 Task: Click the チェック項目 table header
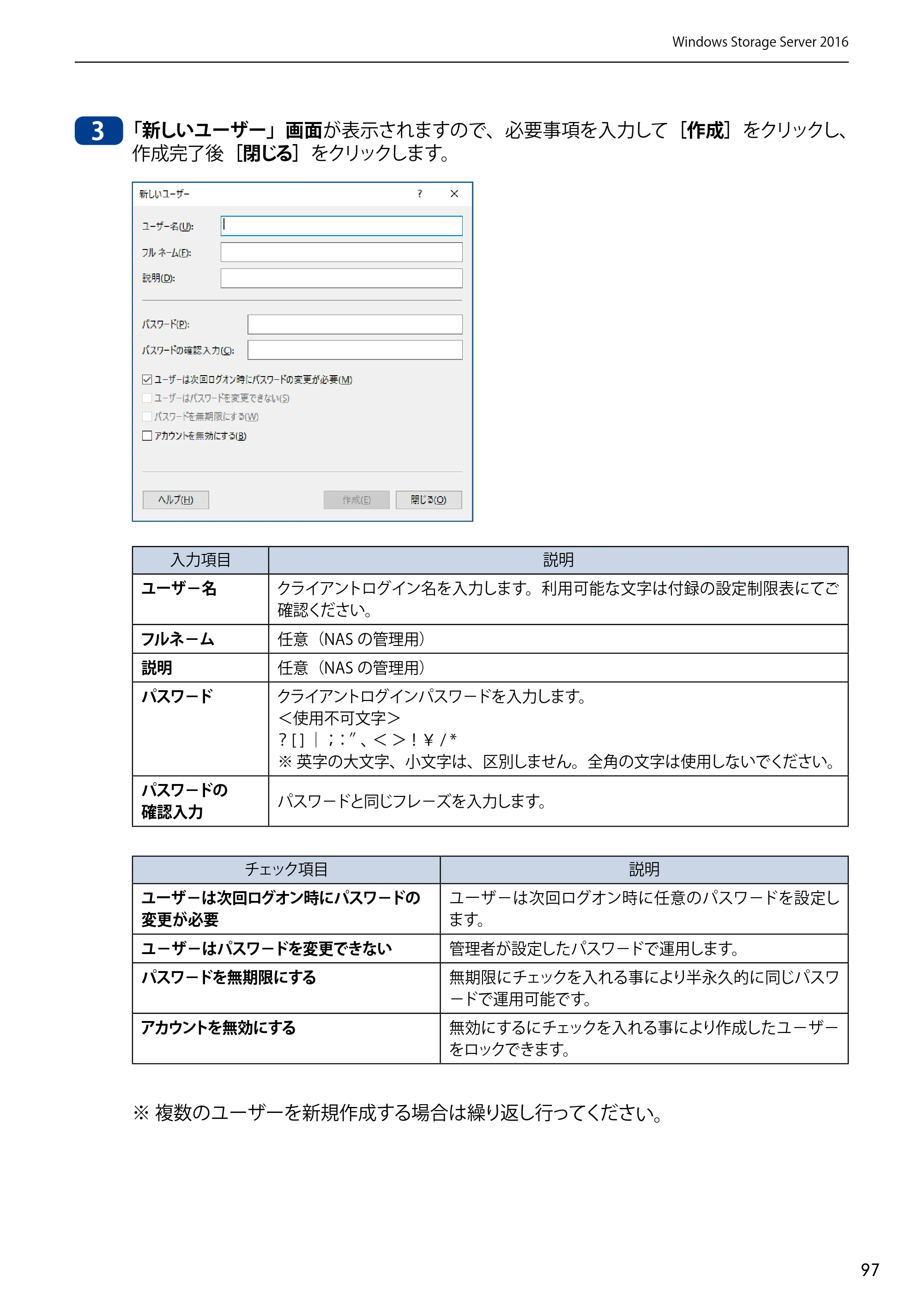[286, 869]
